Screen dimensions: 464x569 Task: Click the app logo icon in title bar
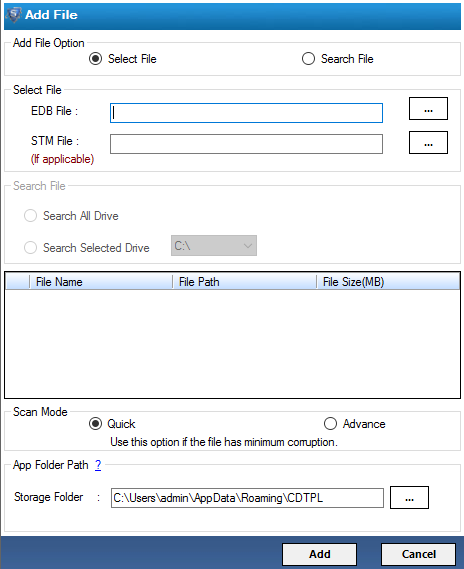coord(14,15)
